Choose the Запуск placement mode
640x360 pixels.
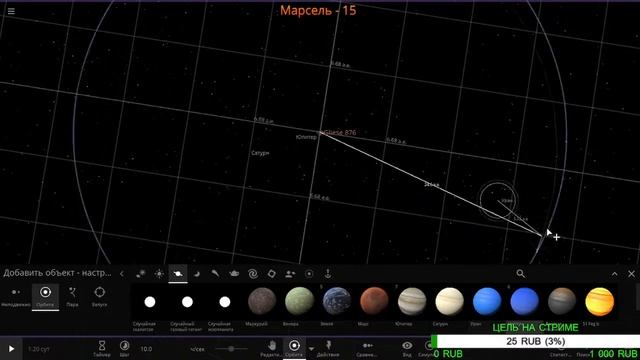[x=100, y=296]
